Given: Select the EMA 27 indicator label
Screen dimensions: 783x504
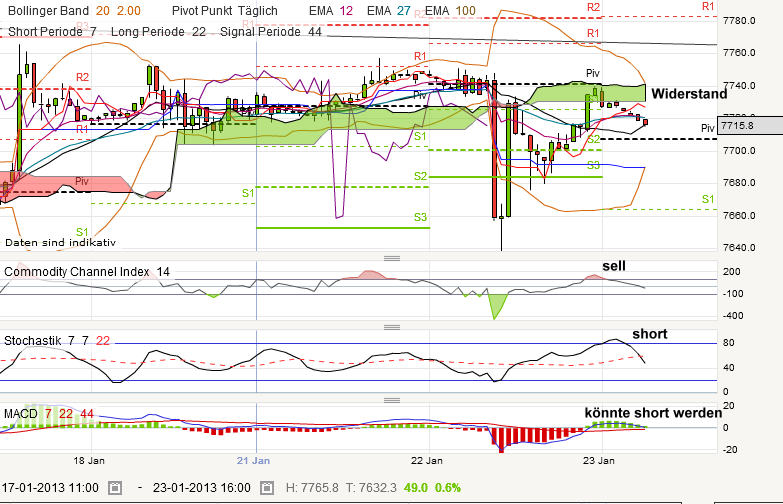Looking at the screenshot, I should point(389,10).
